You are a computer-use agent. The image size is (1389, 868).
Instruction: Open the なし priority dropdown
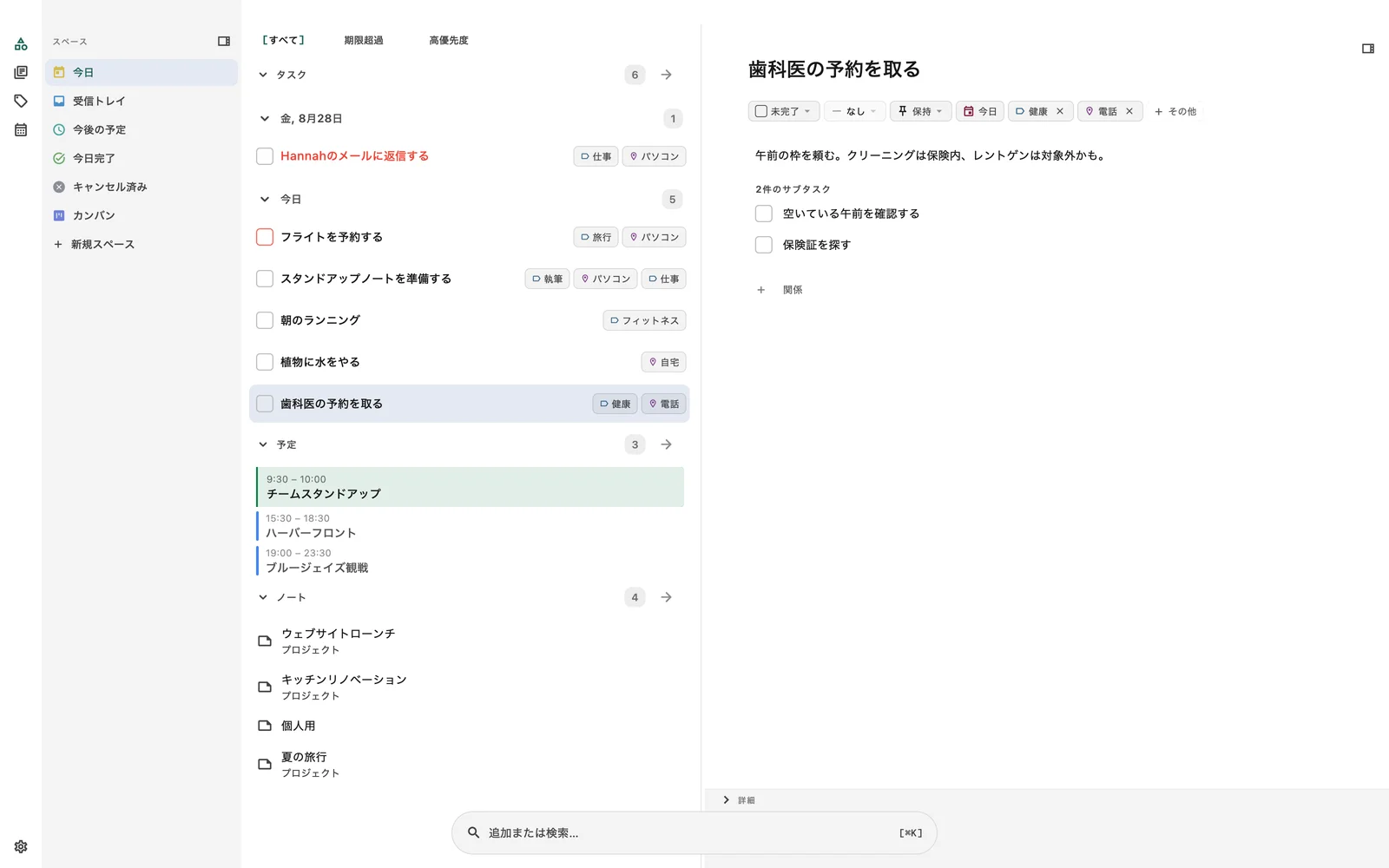855,111
